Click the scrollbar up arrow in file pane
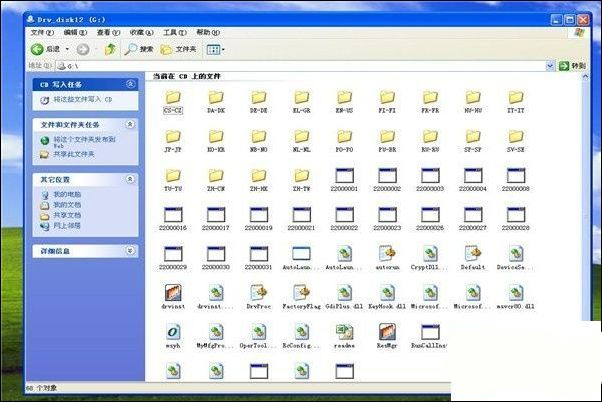This screenshot has width=602, height=402. pos(585,76)
